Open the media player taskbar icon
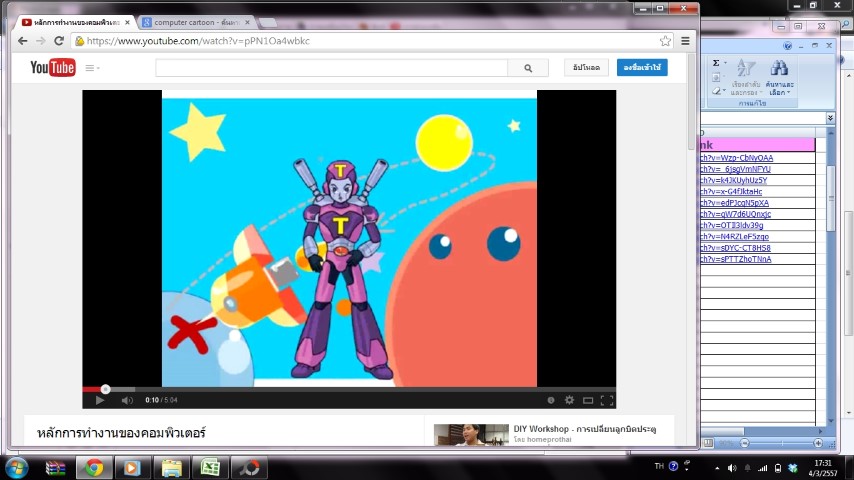Screen dimensions: 854x480 click(x=131, y=468)
